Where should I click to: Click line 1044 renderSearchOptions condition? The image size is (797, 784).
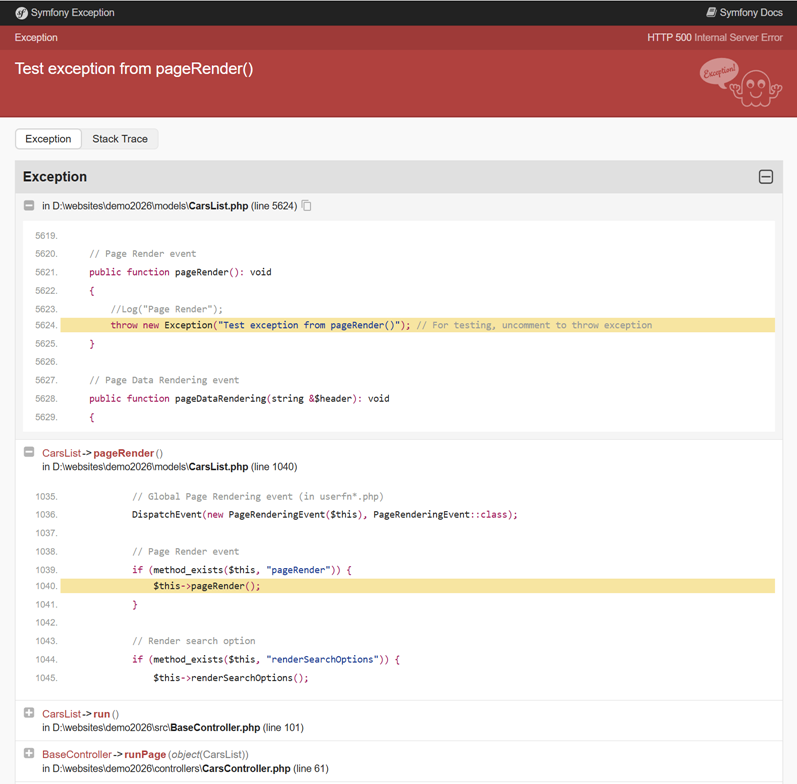click(x=266, y=659)
